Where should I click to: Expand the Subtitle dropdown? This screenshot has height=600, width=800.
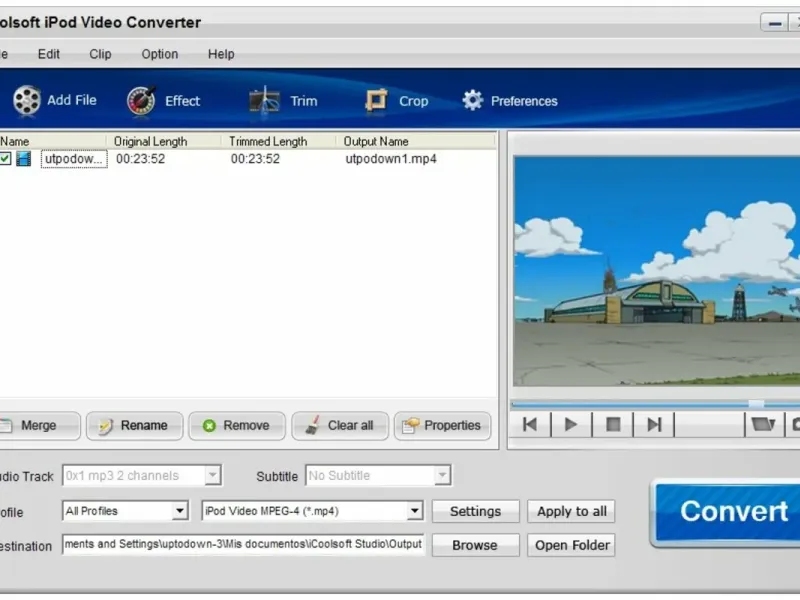pyautogui.click(x=442, y=476)
